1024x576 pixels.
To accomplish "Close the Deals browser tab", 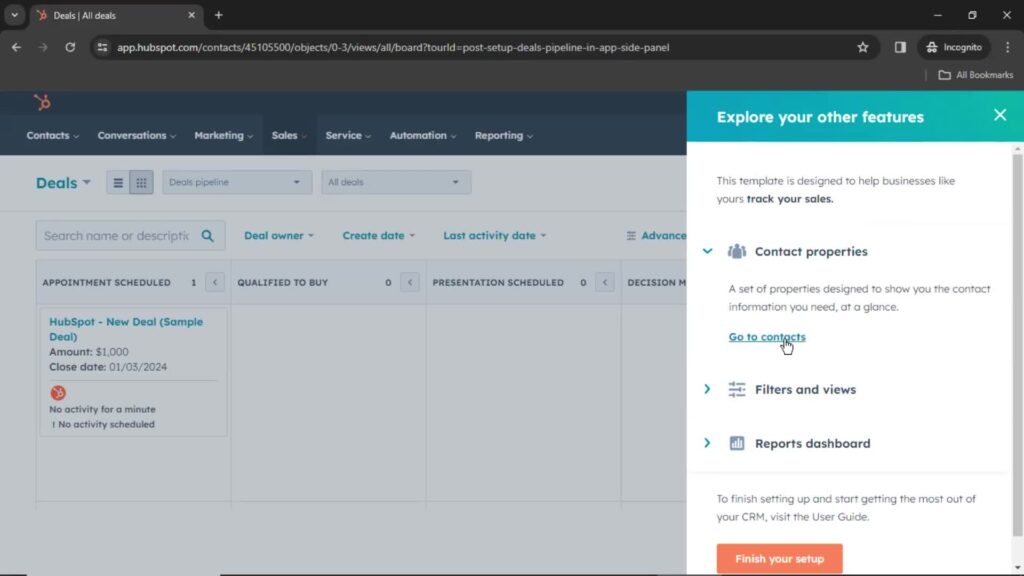I will [191, 15].
